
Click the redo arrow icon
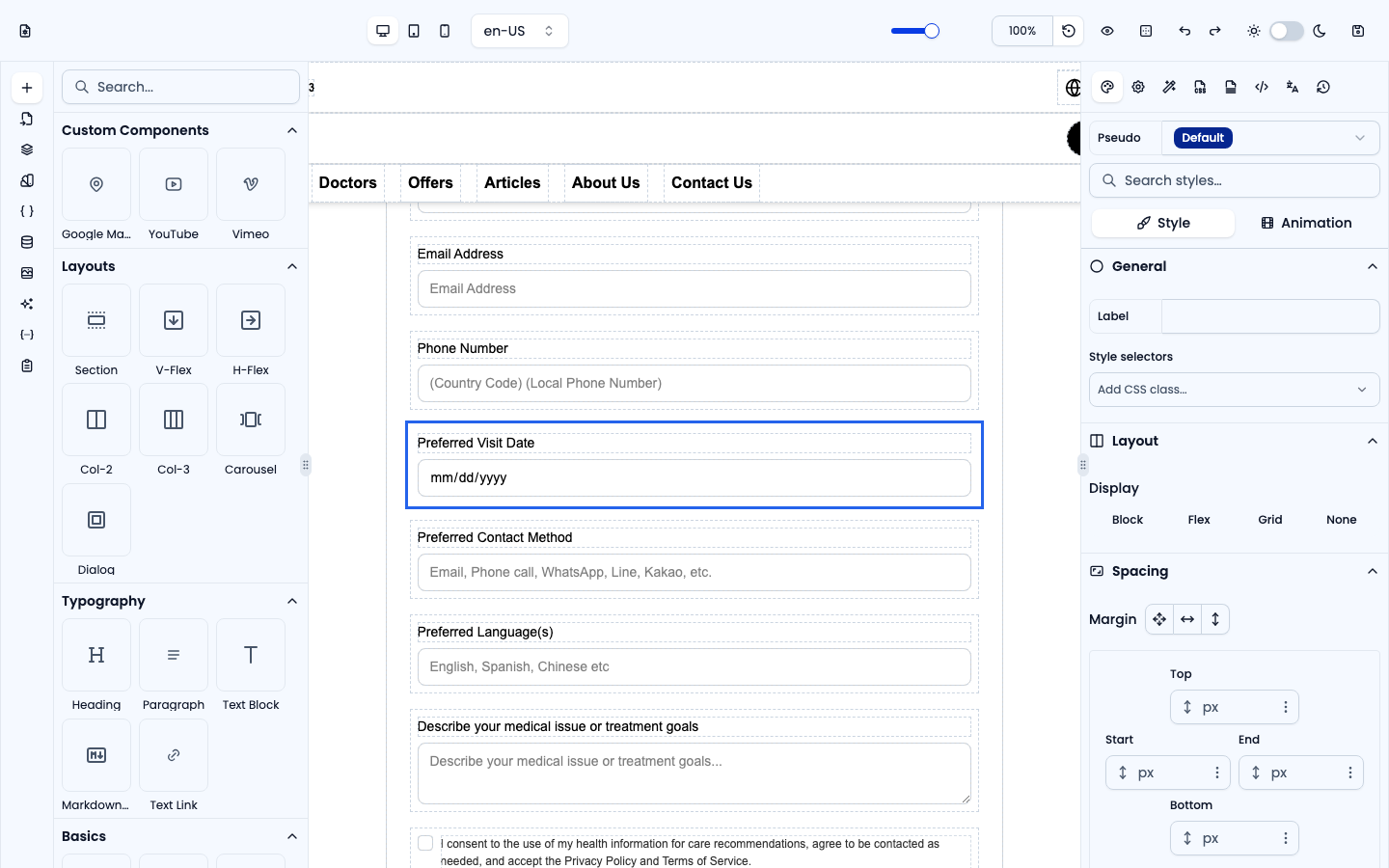coord(1215,31)
